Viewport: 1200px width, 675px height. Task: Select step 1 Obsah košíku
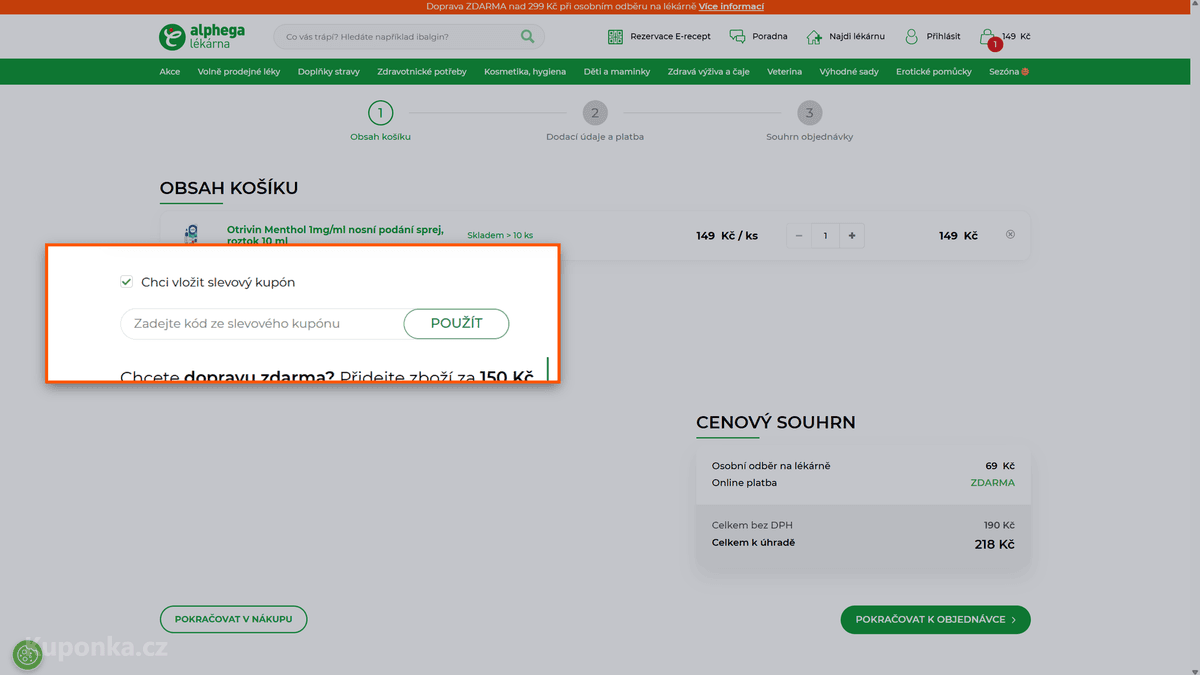point(380,121)
